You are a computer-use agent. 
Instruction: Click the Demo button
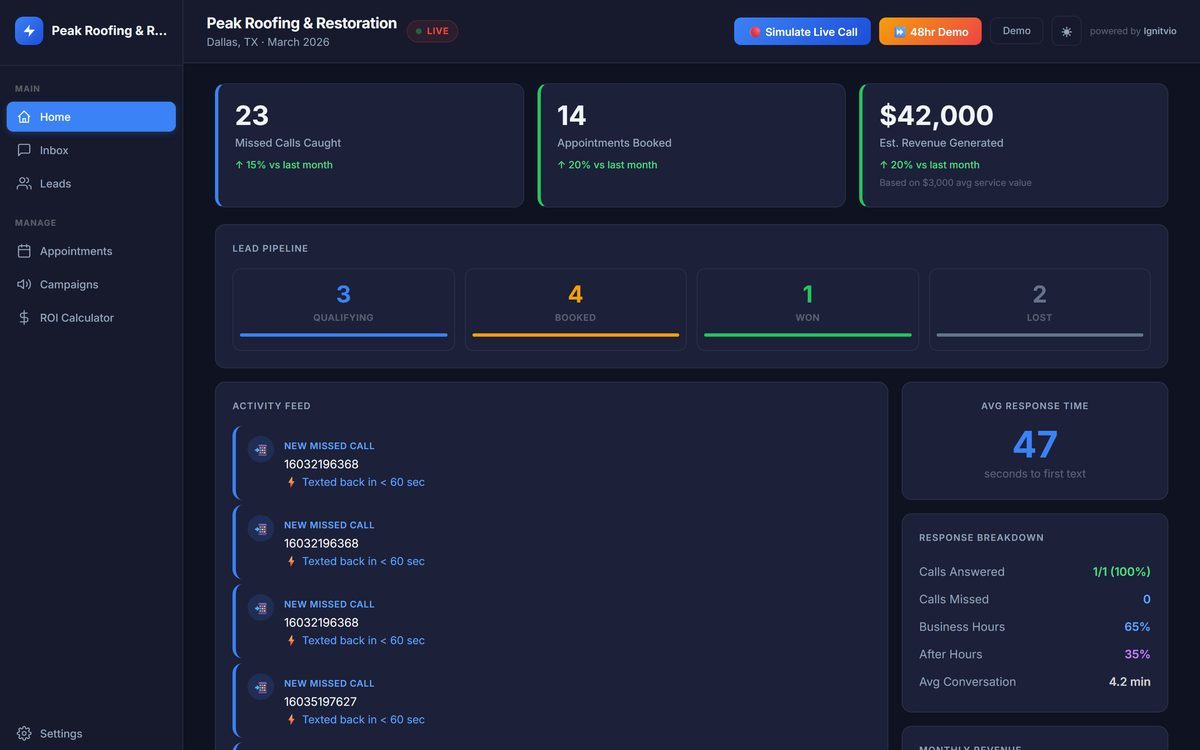click(1016, 31)
